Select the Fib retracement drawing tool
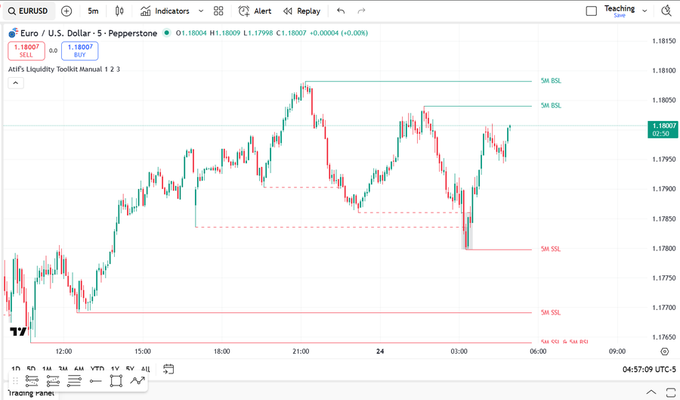The width and height of the screenshot is (680, 400). 74,381
